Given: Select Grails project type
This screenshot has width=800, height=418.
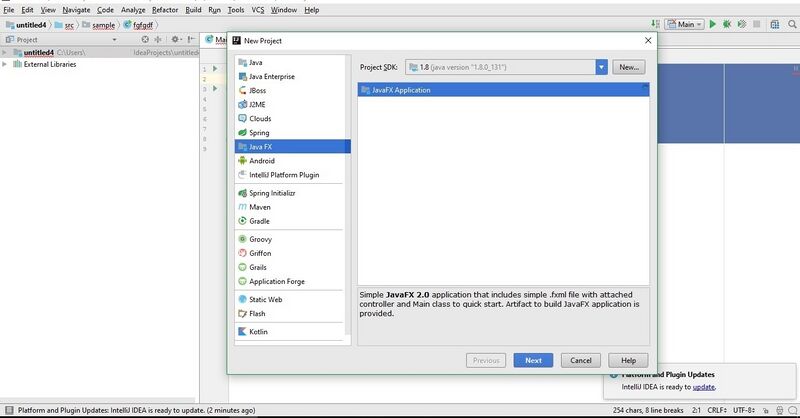Looking at the screenshot, I should pos(292,267).
